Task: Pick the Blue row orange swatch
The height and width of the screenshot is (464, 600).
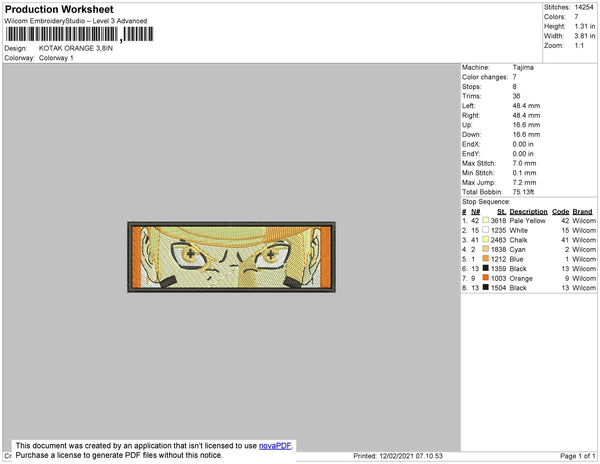Action: coord(486,259)
